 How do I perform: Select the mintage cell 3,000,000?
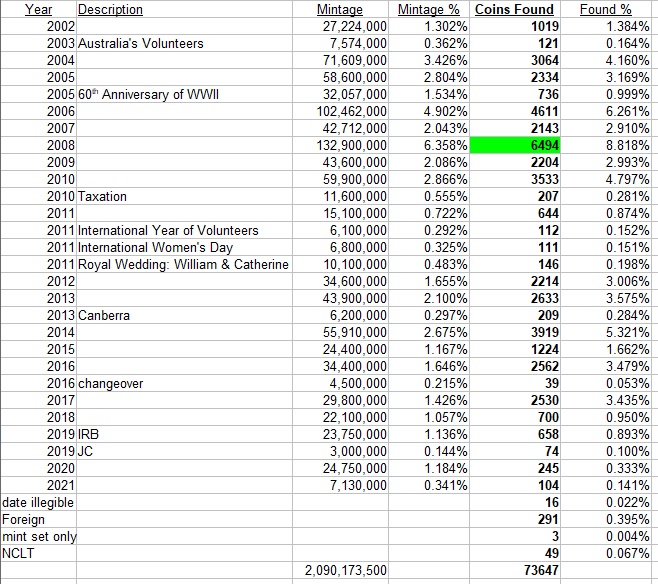pyautogui.click(x=340, y=451)
